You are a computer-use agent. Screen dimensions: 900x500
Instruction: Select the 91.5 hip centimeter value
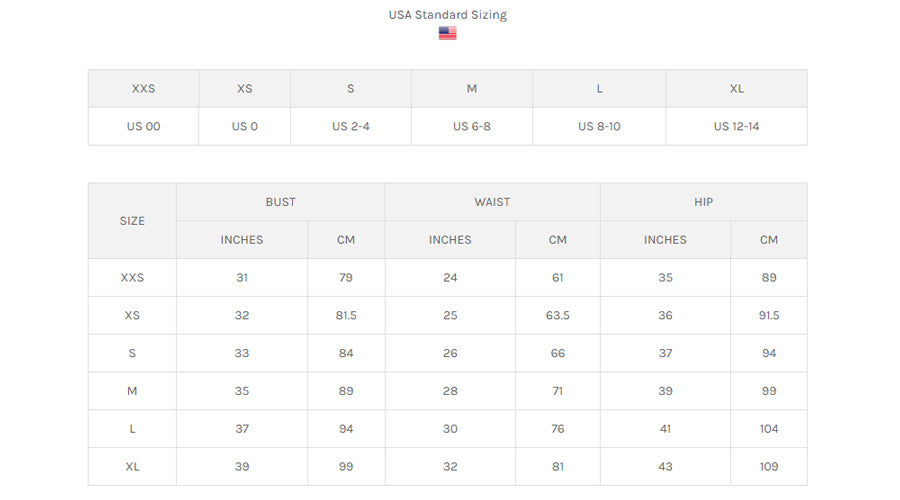[x=769, y=316]
